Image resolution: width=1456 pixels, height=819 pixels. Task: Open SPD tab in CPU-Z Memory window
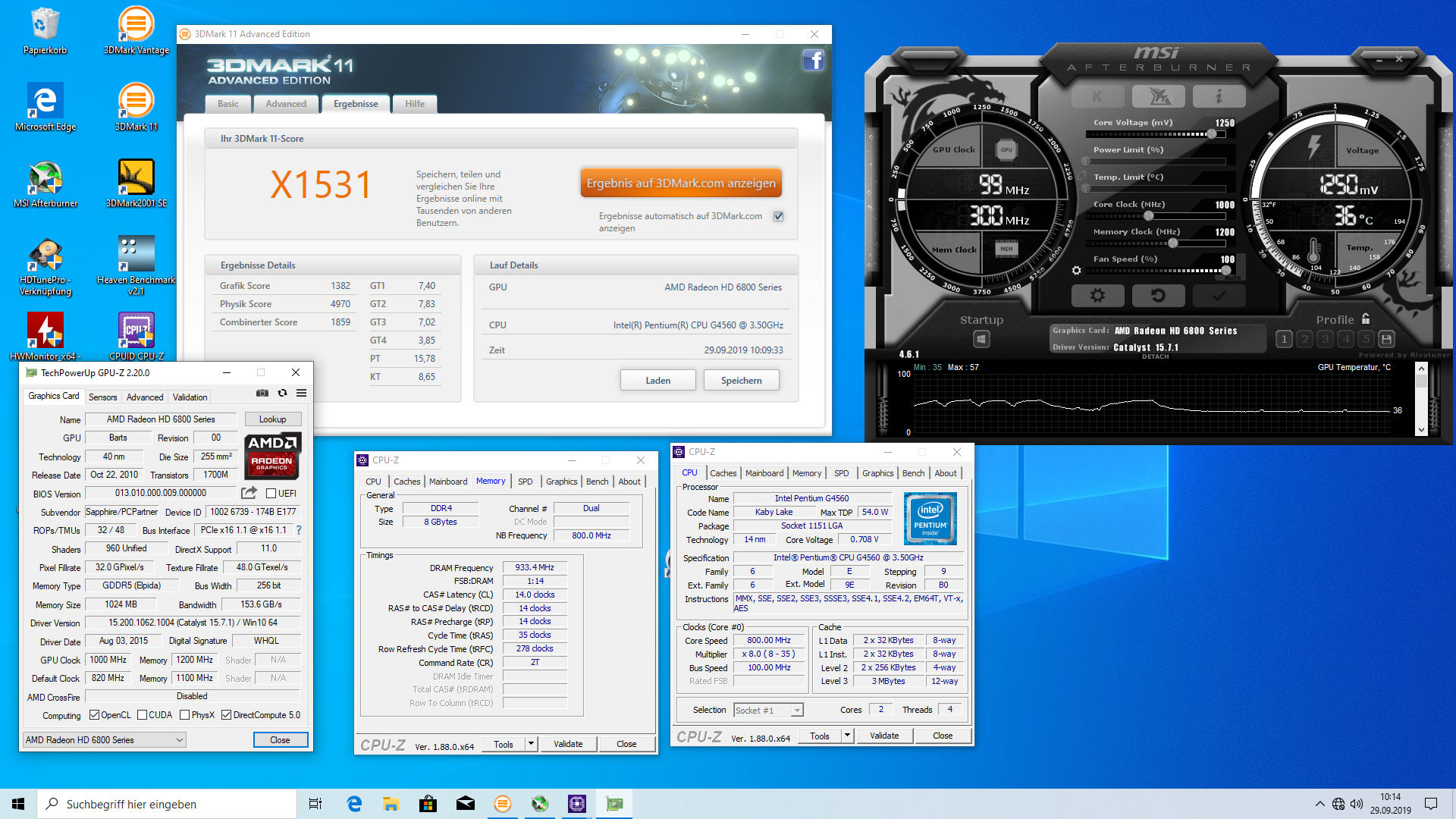click(526, 482)
